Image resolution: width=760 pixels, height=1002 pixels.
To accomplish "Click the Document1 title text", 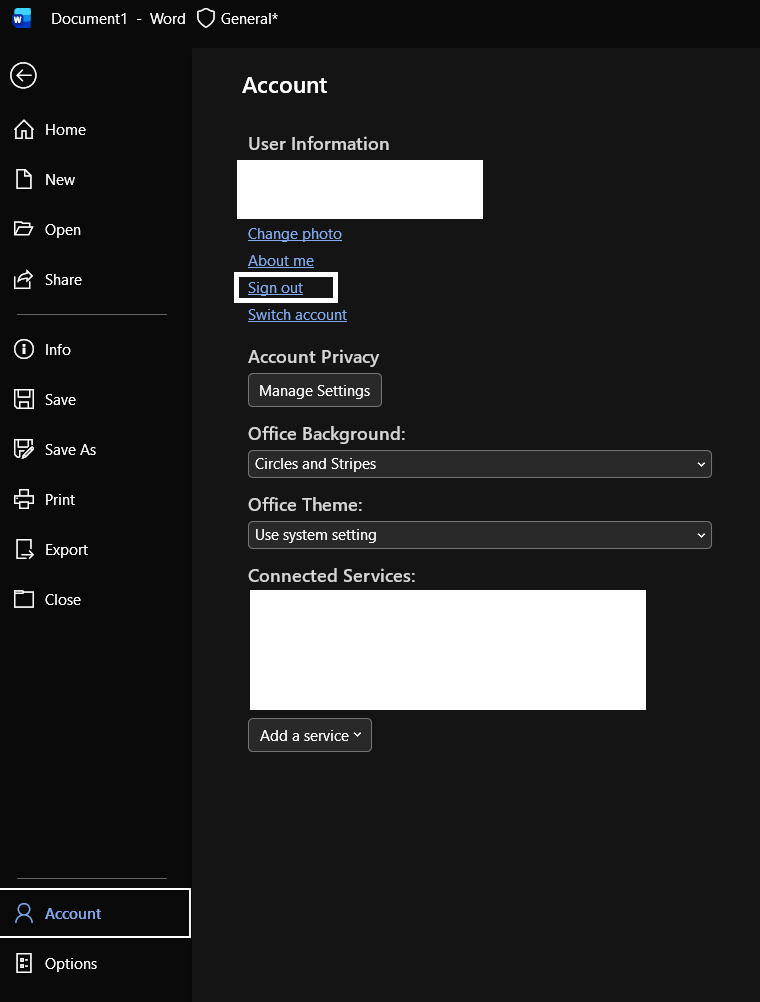I will point(89,19).
